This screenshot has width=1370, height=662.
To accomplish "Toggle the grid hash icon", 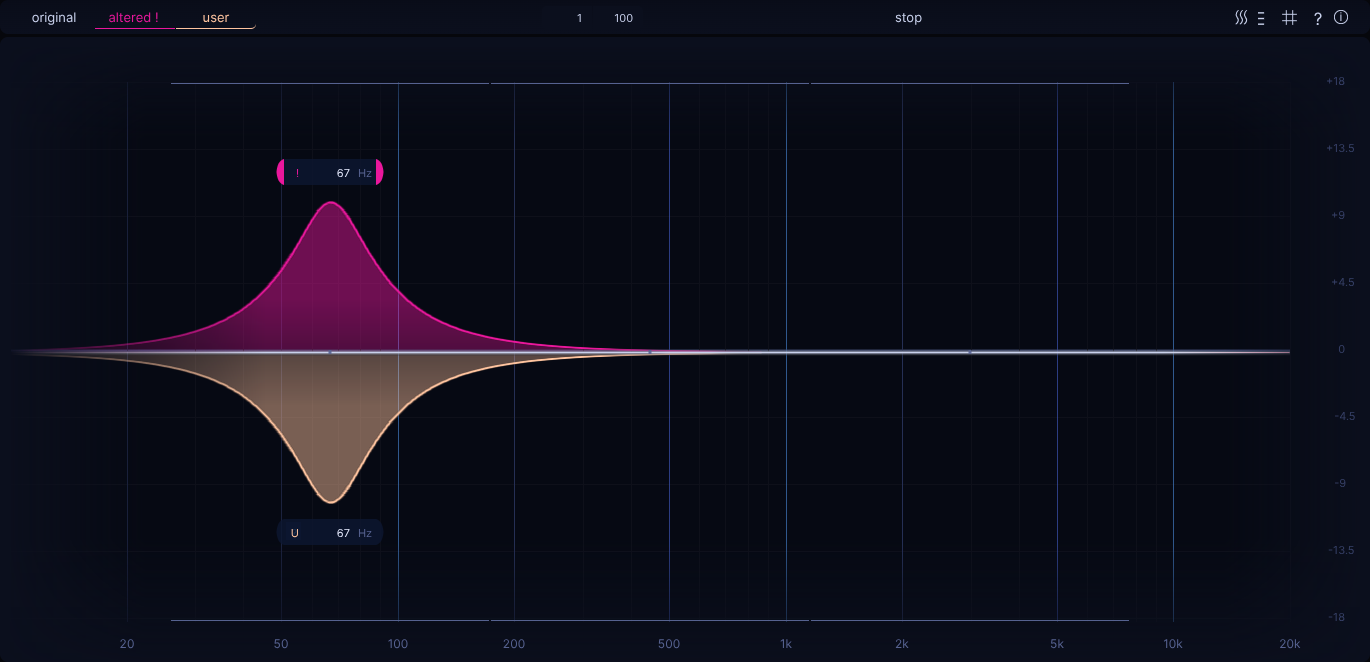I will [x=1290, y=18].
